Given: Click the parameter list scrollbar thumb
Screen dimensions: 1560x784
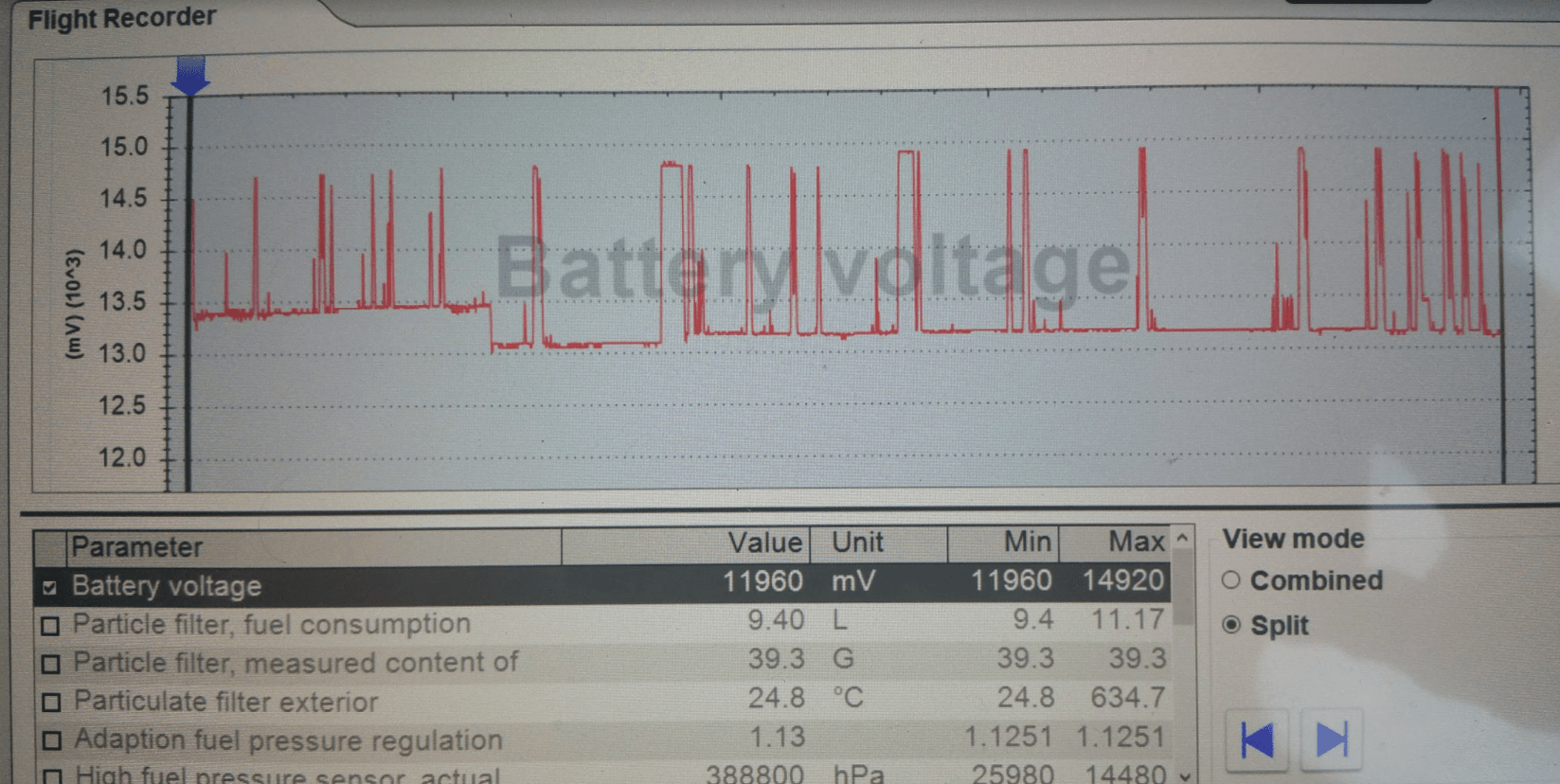Looking at the screenshot, I should click(1182, 587).
